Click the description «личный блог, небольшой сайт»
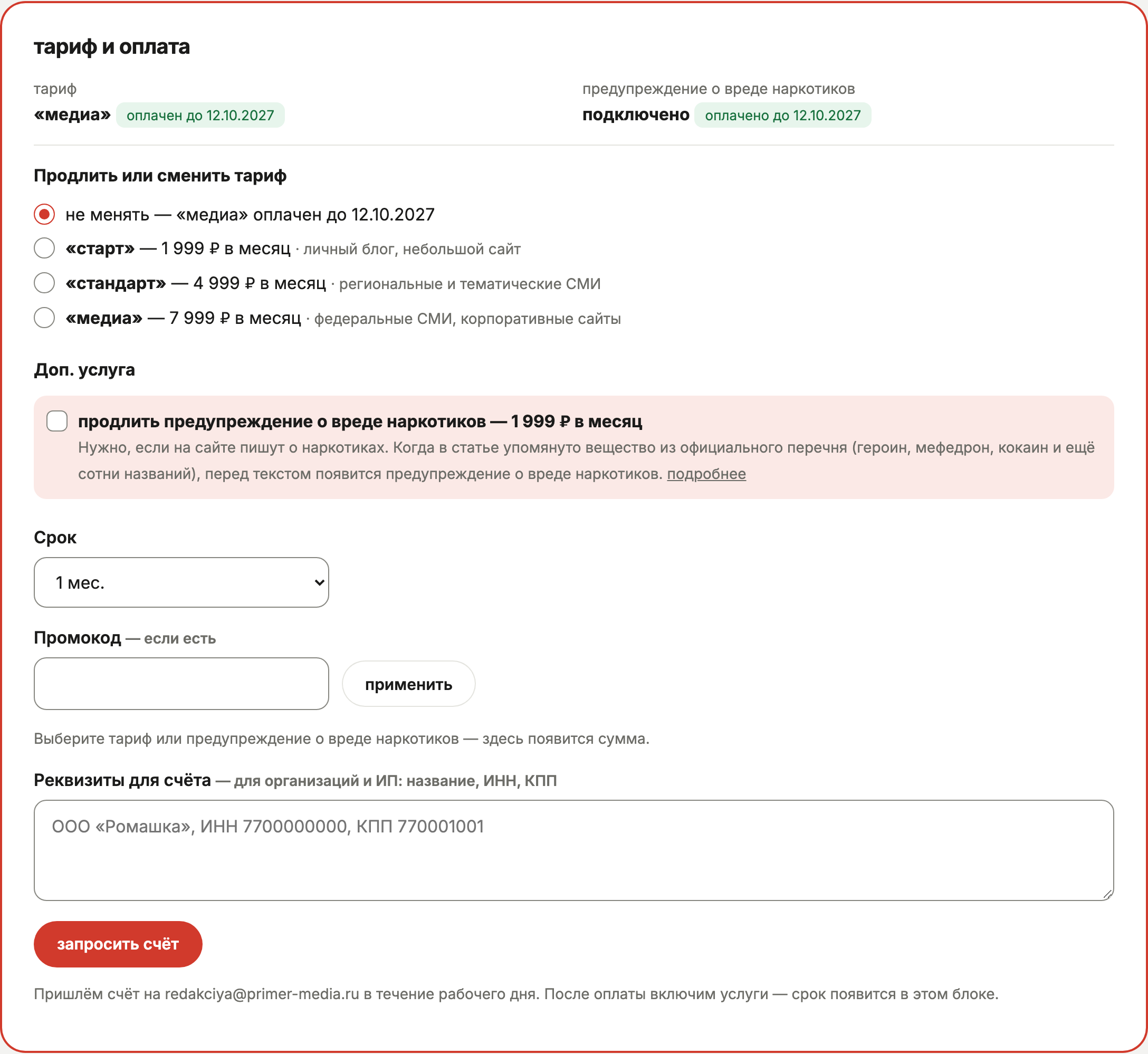 [412, 249]
